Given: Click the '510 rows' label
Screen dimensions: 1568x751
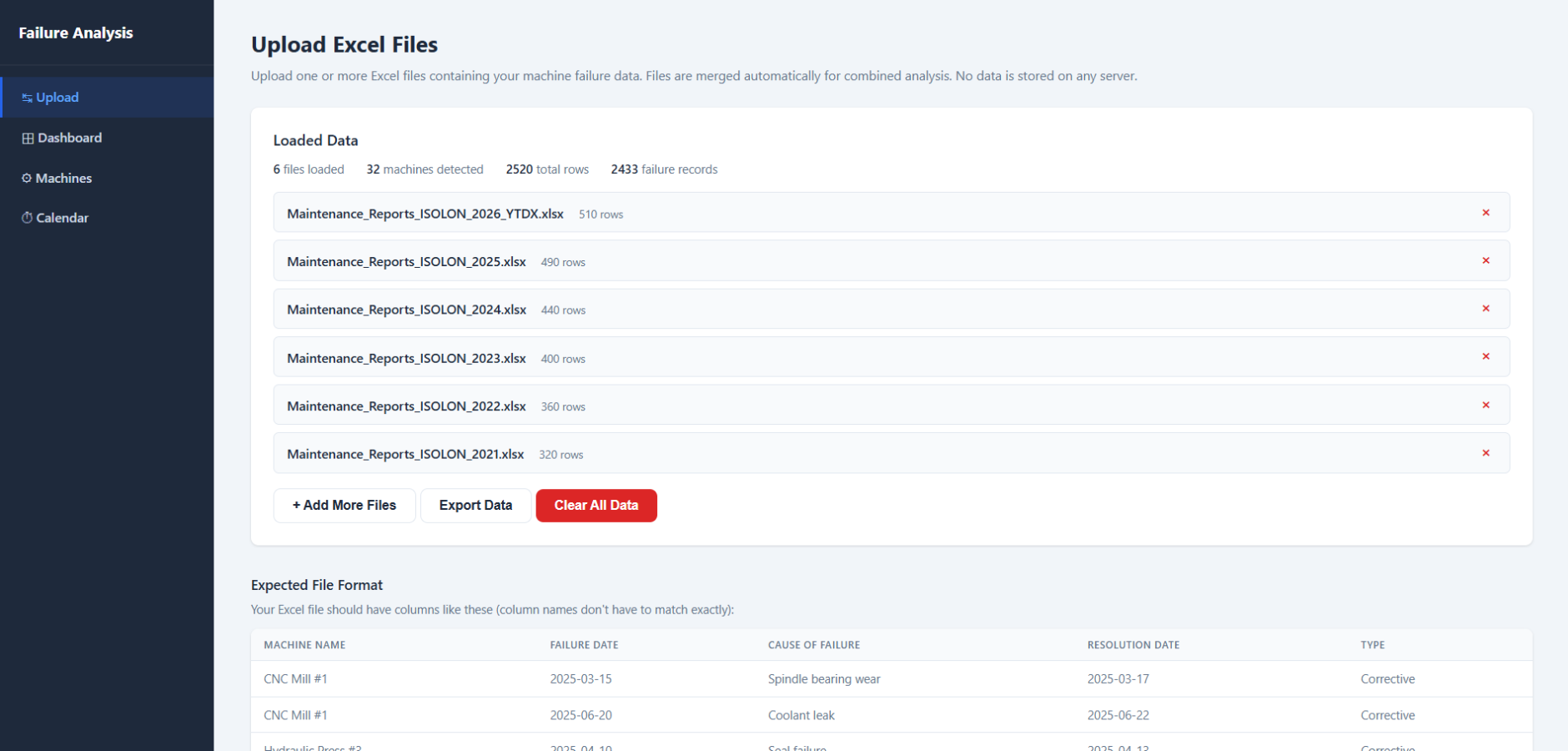Looking at the screenshot, I should pyautogui.click(x=601, y=214).
